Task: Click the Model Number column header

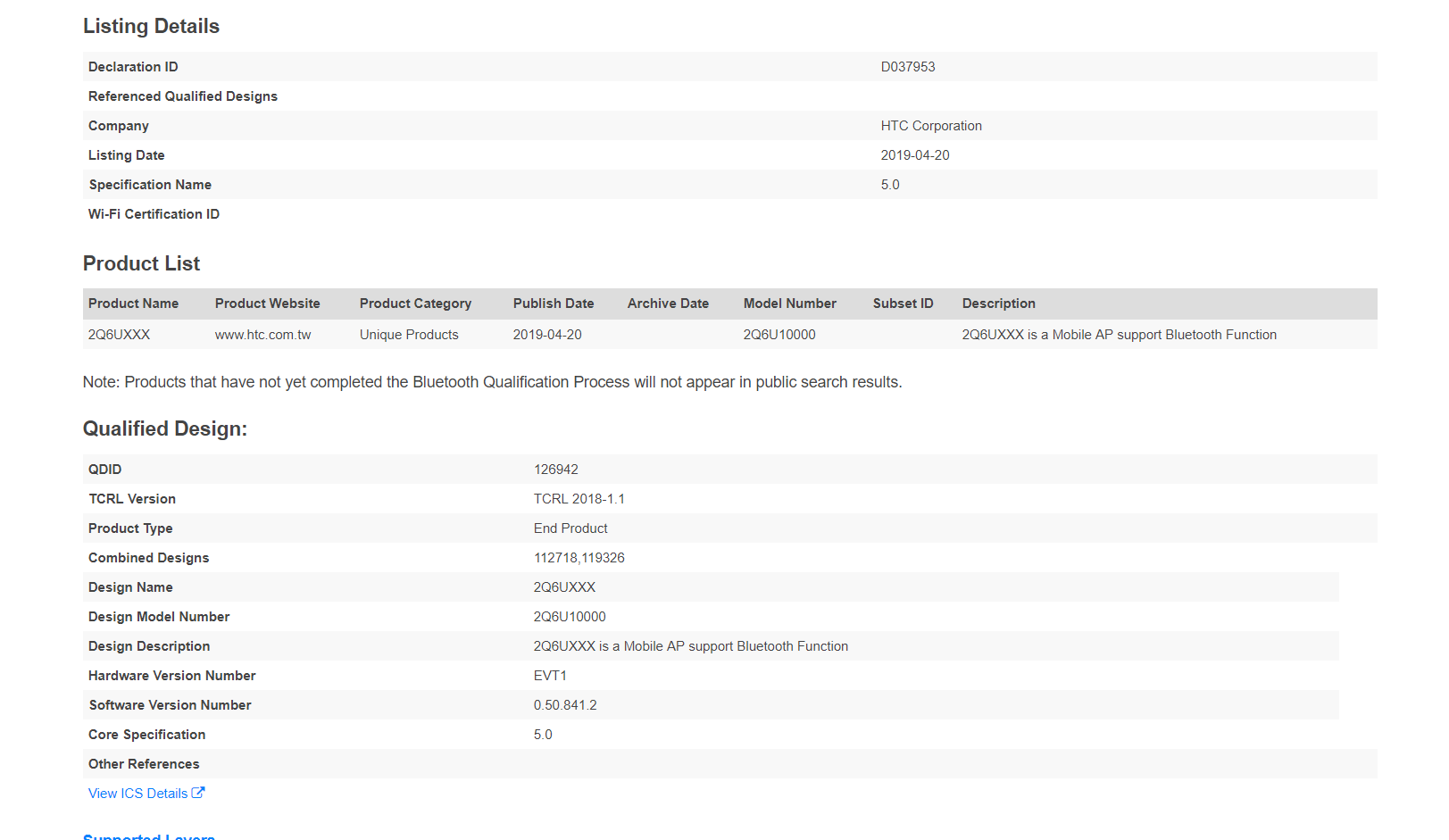Action: coord(789,304)
